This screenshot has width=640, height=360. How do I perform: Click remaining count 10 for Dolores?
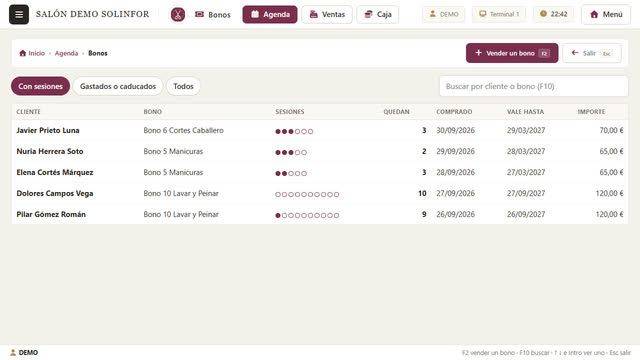[422, 193]
